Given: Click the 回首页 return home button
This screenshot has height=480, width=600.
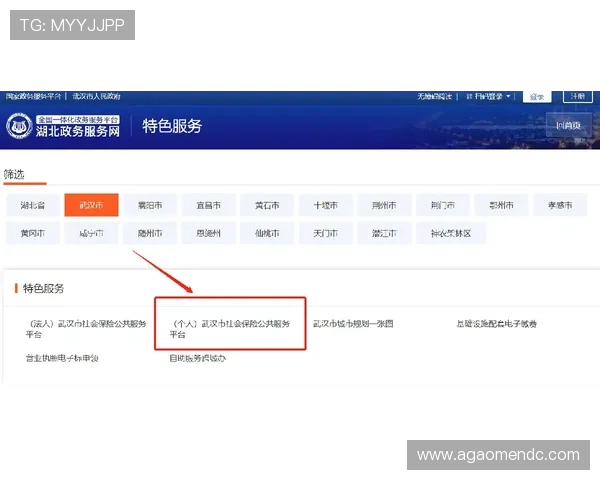Looking at the screenshot, I should coord(569,125).
